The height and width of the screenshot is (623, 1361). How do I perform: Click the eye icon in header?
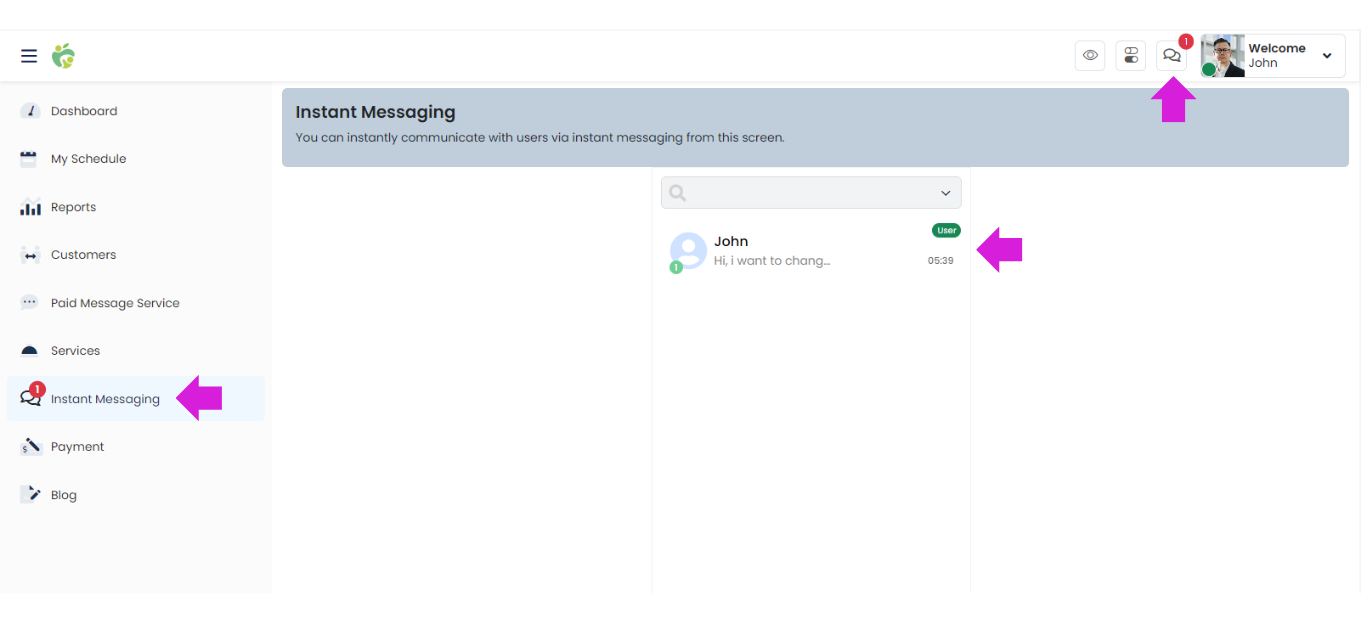click(1090, 56)
